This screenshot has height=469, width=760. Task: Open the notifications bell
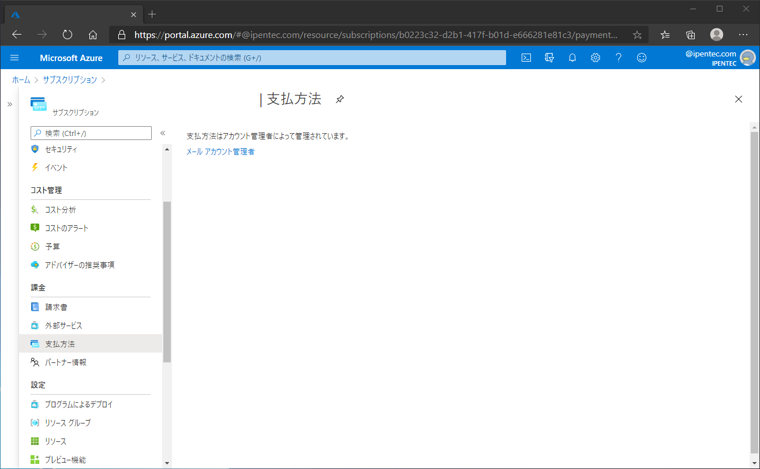pos(572,58)
